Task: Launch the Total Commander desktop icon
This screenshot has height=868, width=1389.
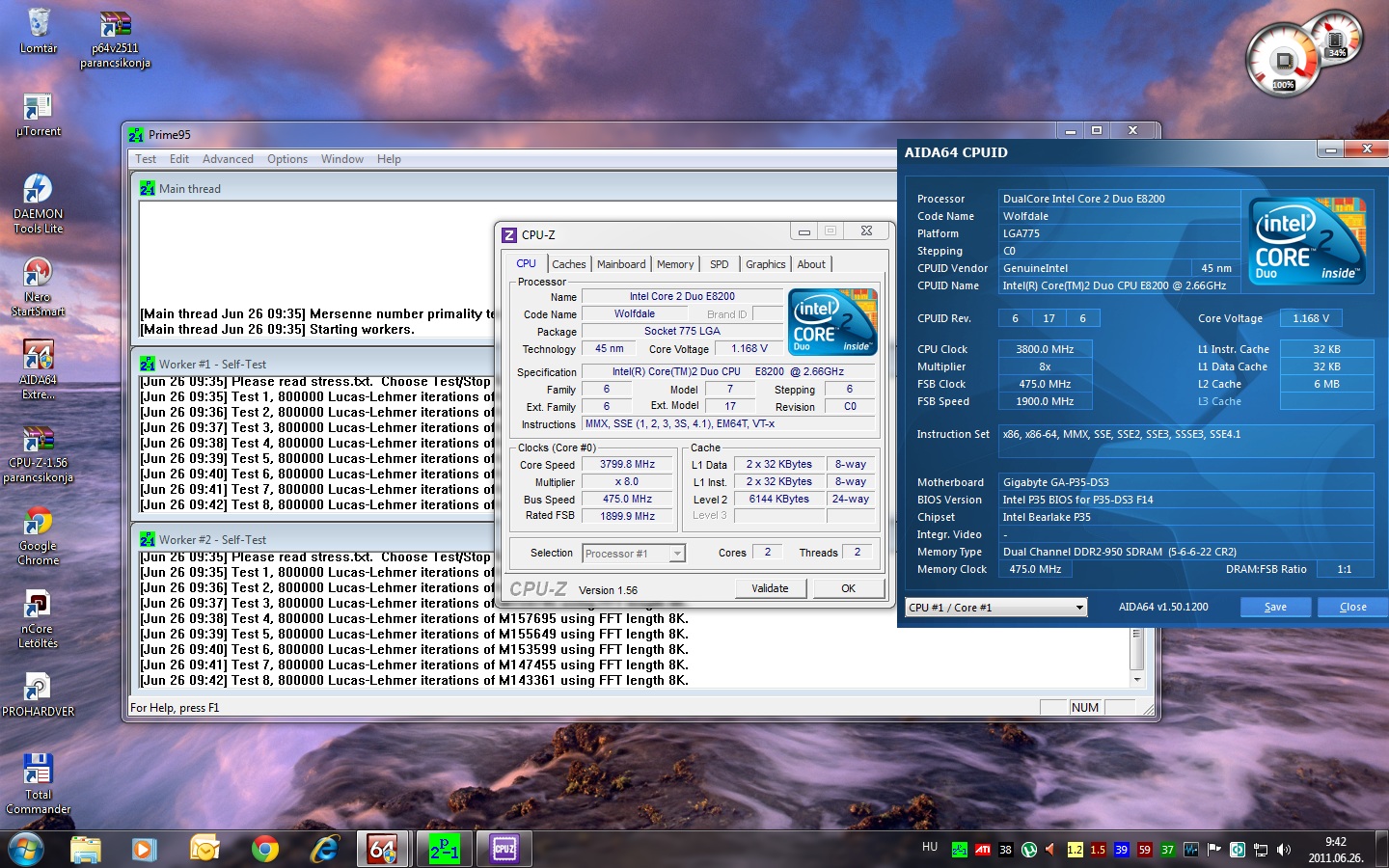Action: coord(39,783)
